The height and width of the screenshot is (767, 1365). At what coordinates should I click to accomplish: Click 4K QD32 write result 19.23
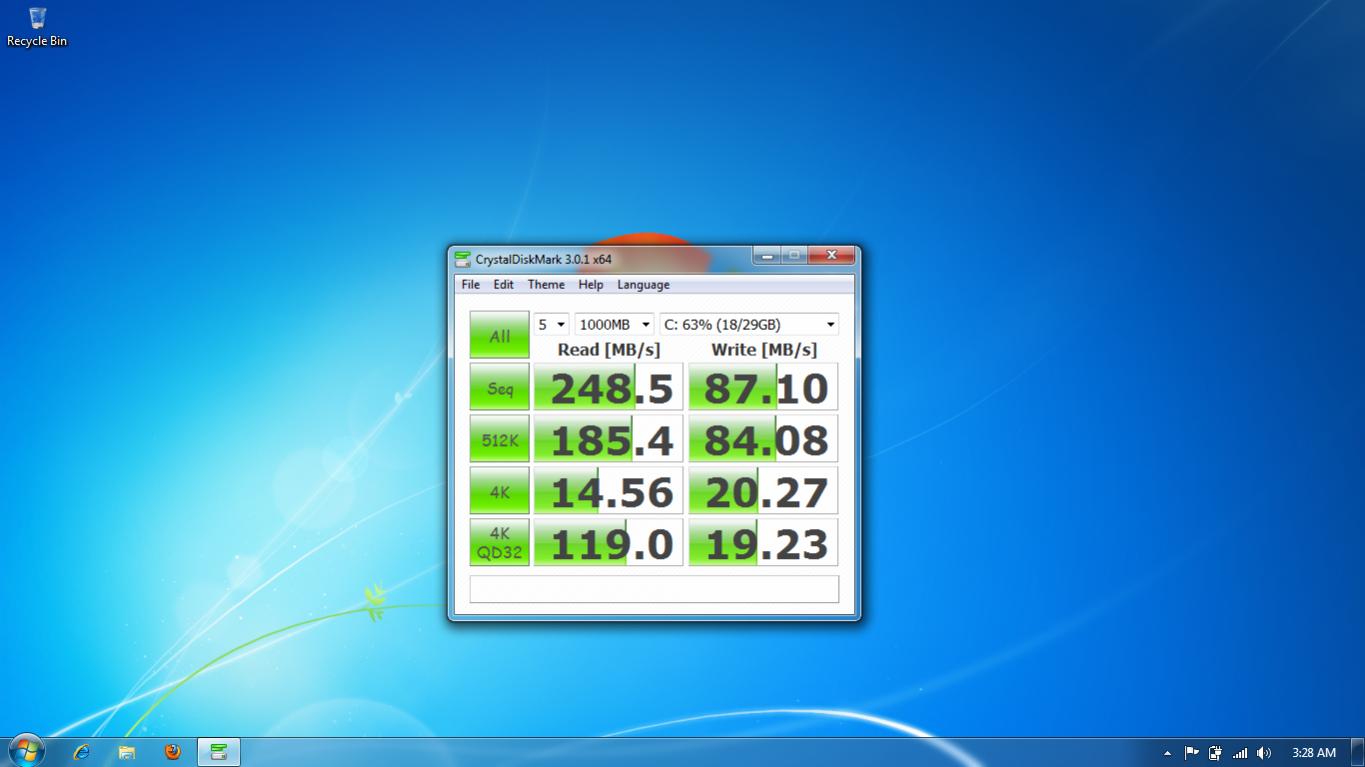[763, 543]
